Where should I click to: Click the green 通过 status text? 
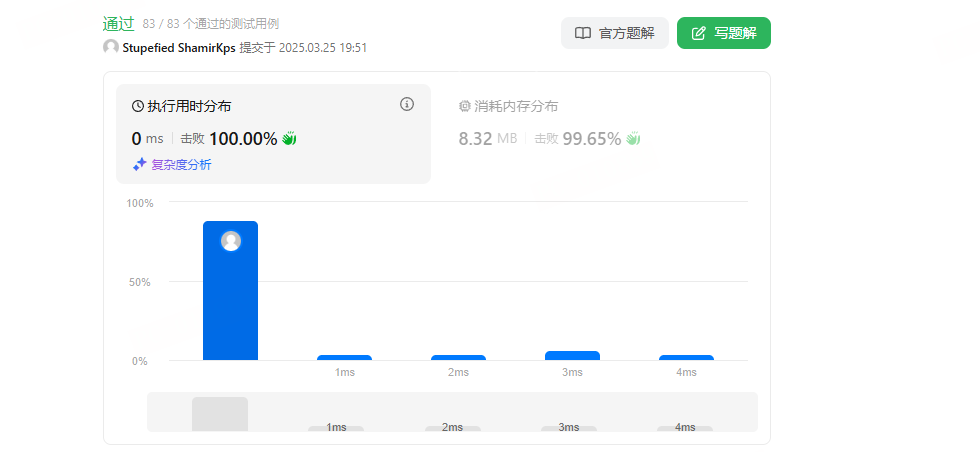[x=119, y=24]
